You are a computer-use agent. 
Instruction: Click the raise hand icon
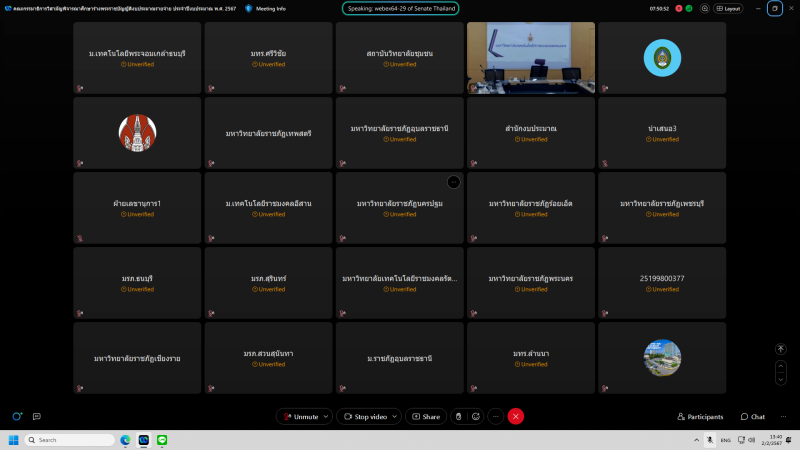click(x=458, y=416)
